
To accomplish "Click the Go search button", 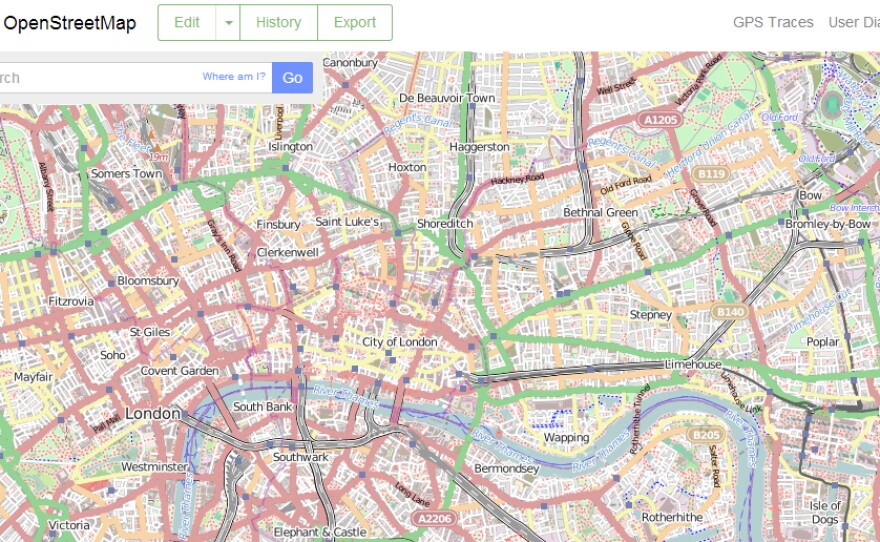I will [292, 77].
